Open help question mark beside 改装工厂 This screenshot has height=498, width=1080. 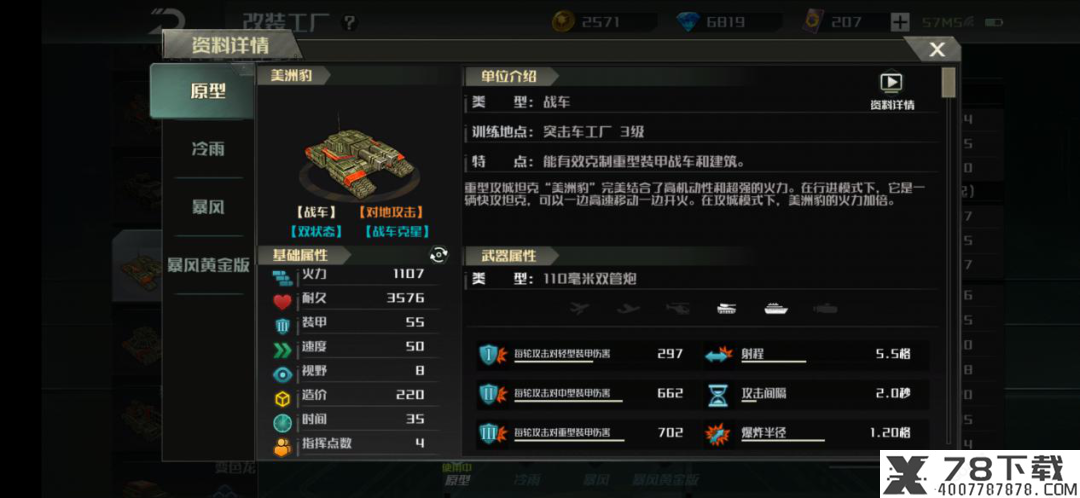(x=350, y=23)
